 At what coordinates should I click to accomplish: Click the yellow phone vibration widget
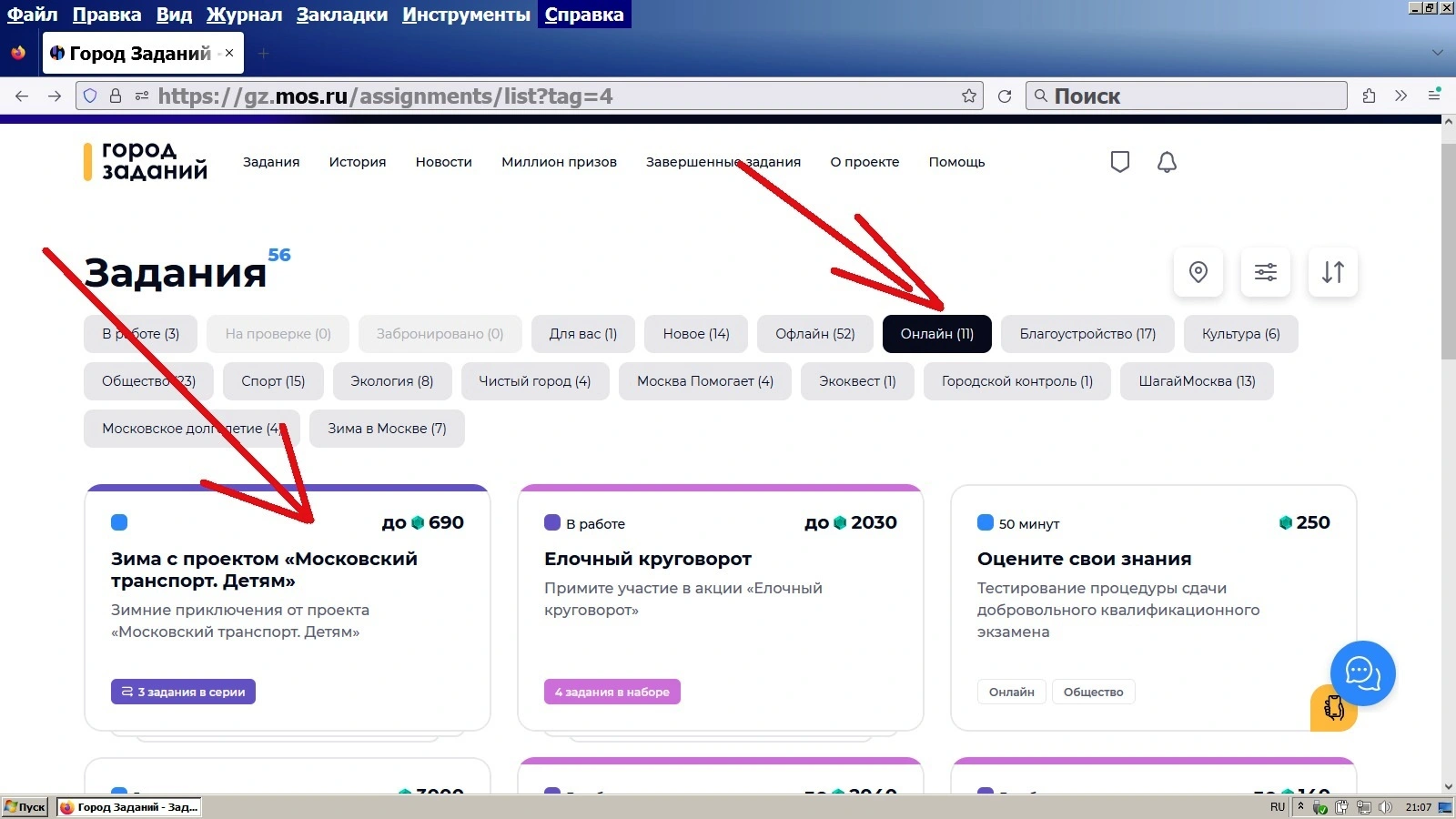coord(1334,708)
